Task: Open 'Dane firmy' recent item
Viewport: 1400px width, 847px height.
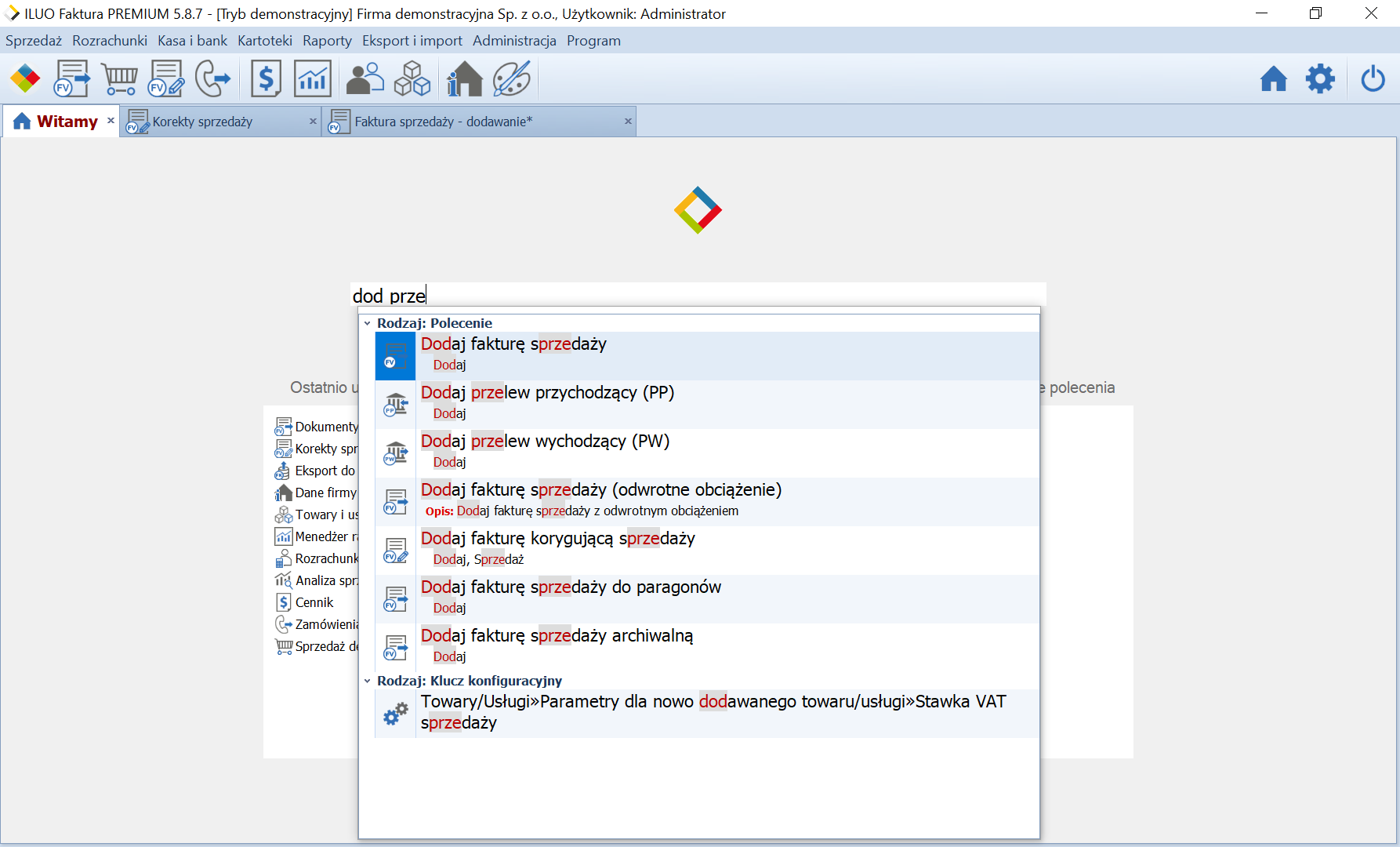Action: pos(316,493)
